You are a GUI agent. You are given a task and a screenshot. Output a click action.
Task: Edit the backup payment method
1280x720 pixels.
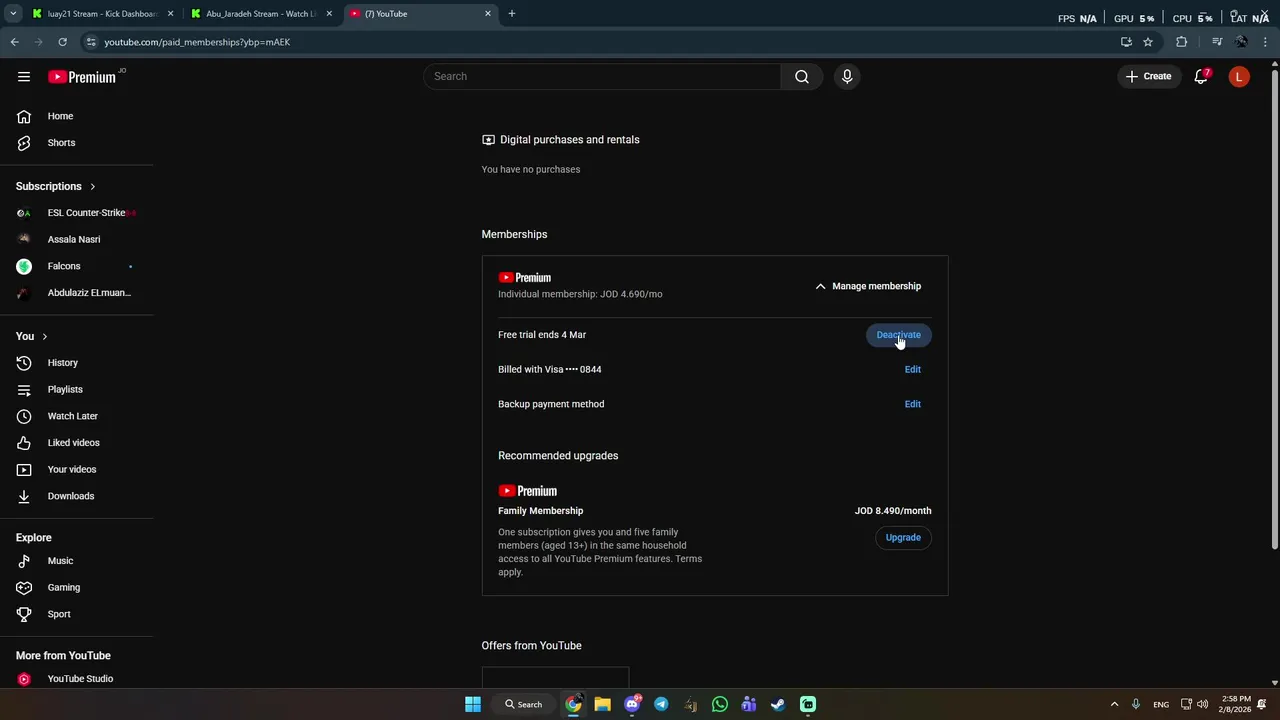[913, 404]
